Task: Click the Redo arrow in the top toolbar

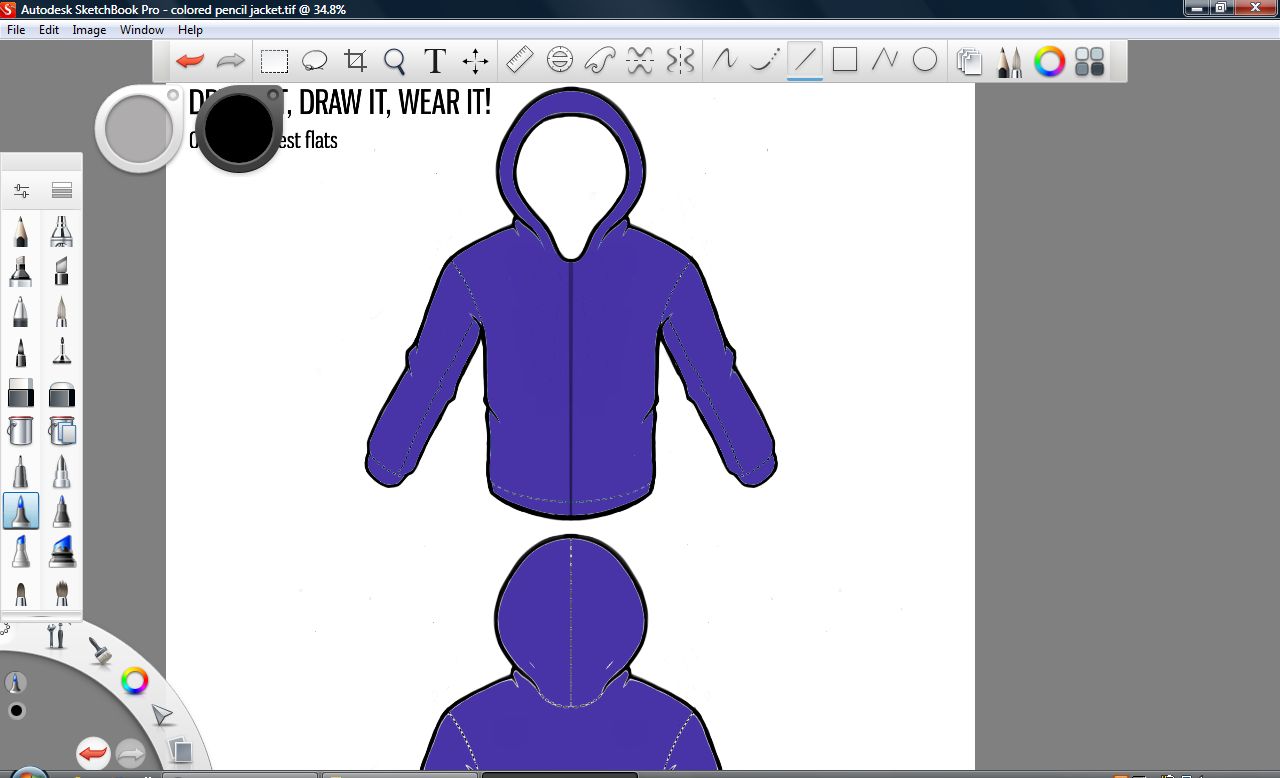Action: click(231, 61)
